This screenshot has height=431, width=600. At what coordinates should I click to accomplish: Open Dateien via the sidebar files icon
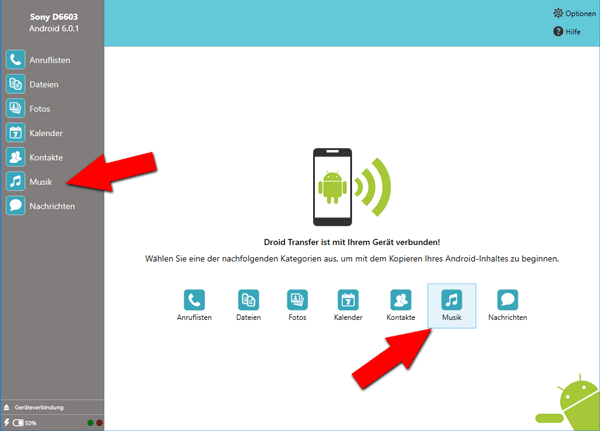point(15,84)
